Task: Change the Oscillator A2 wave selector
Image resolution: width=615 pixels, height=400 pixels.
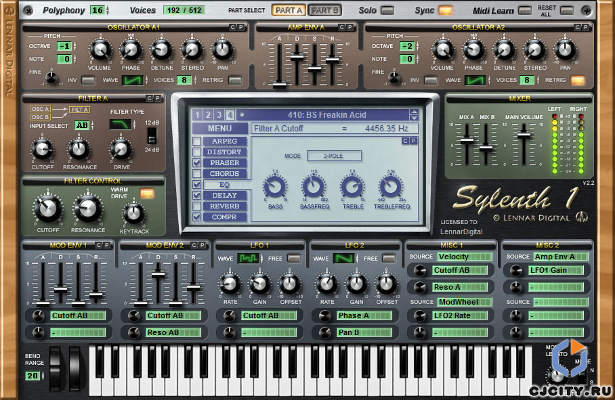Action: click(x=475, y=80)
